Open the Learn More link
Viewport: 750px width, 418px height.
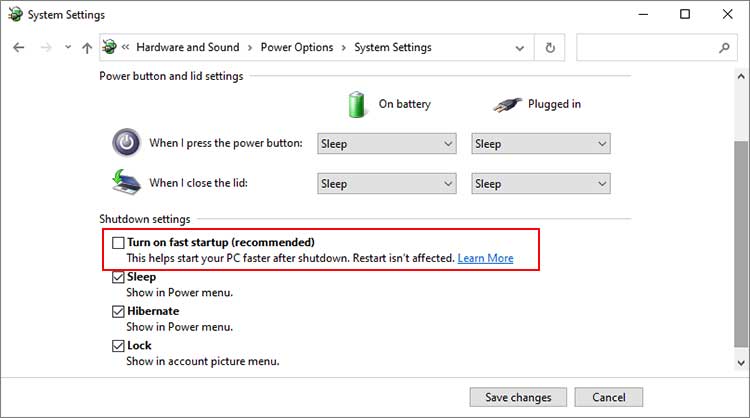coord(485,258)
